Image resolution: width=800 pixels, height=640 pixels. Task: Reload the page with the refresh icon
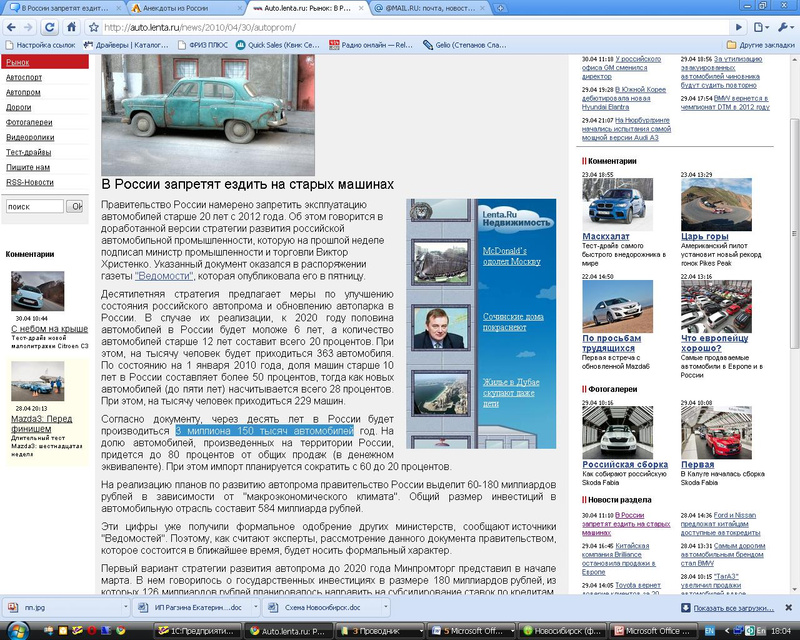tap(49, 28)
